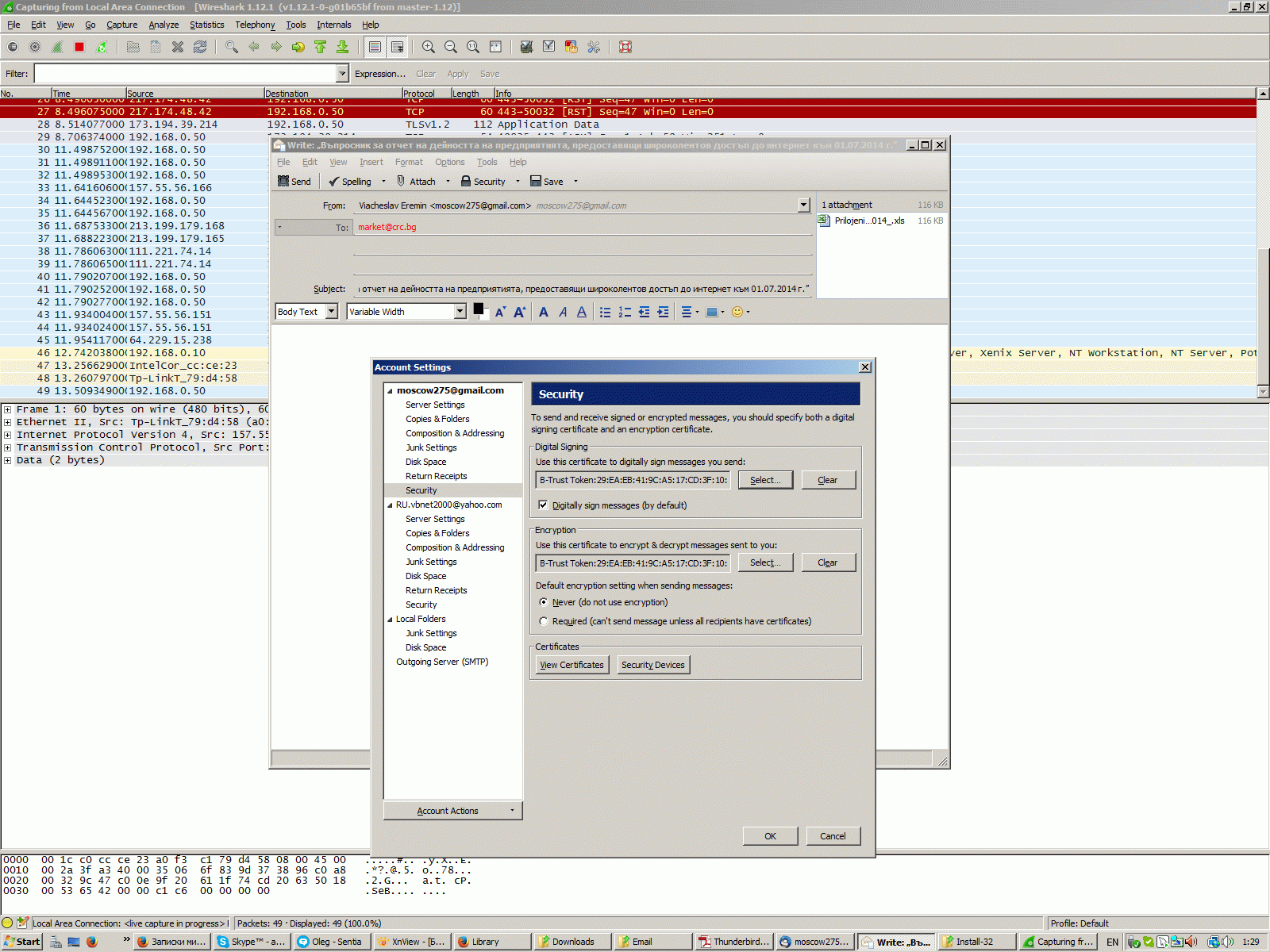
Task: Click the black text color swatch
Action: [479, 309]
